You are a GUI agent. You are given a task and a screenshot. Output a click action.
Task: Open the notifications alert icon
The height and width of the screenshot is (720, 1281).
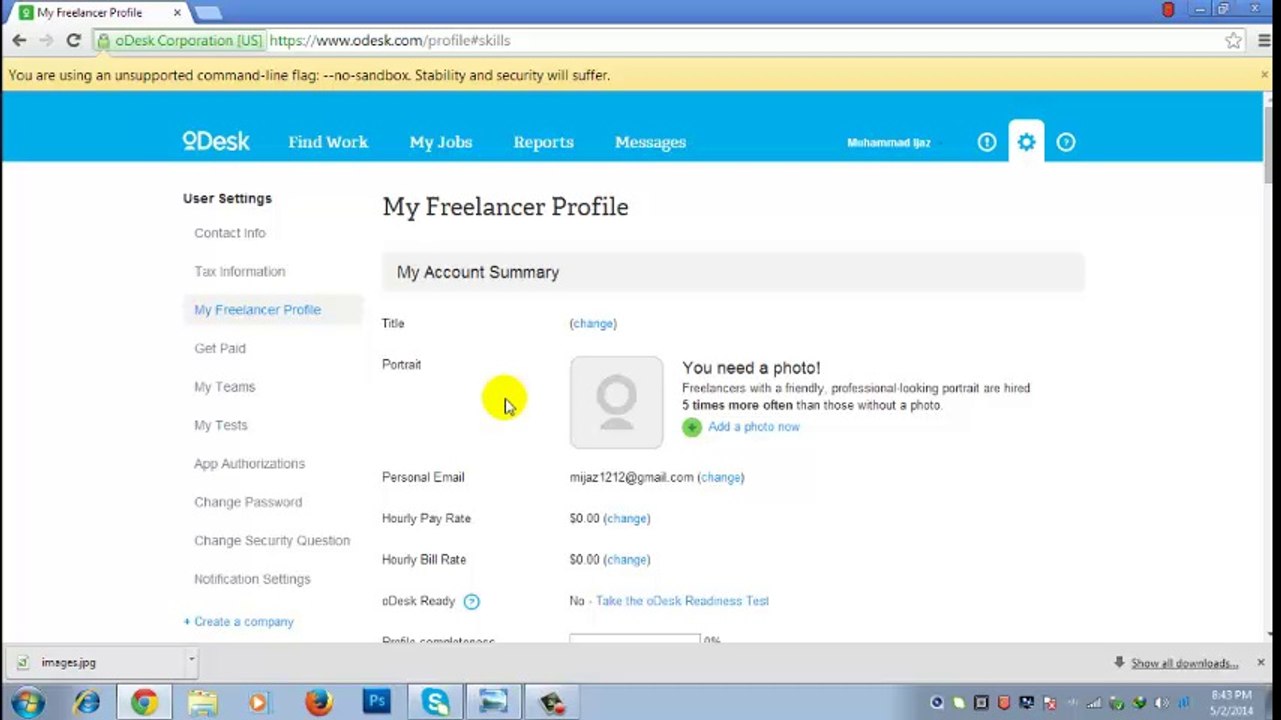click(x=987, y=142)
